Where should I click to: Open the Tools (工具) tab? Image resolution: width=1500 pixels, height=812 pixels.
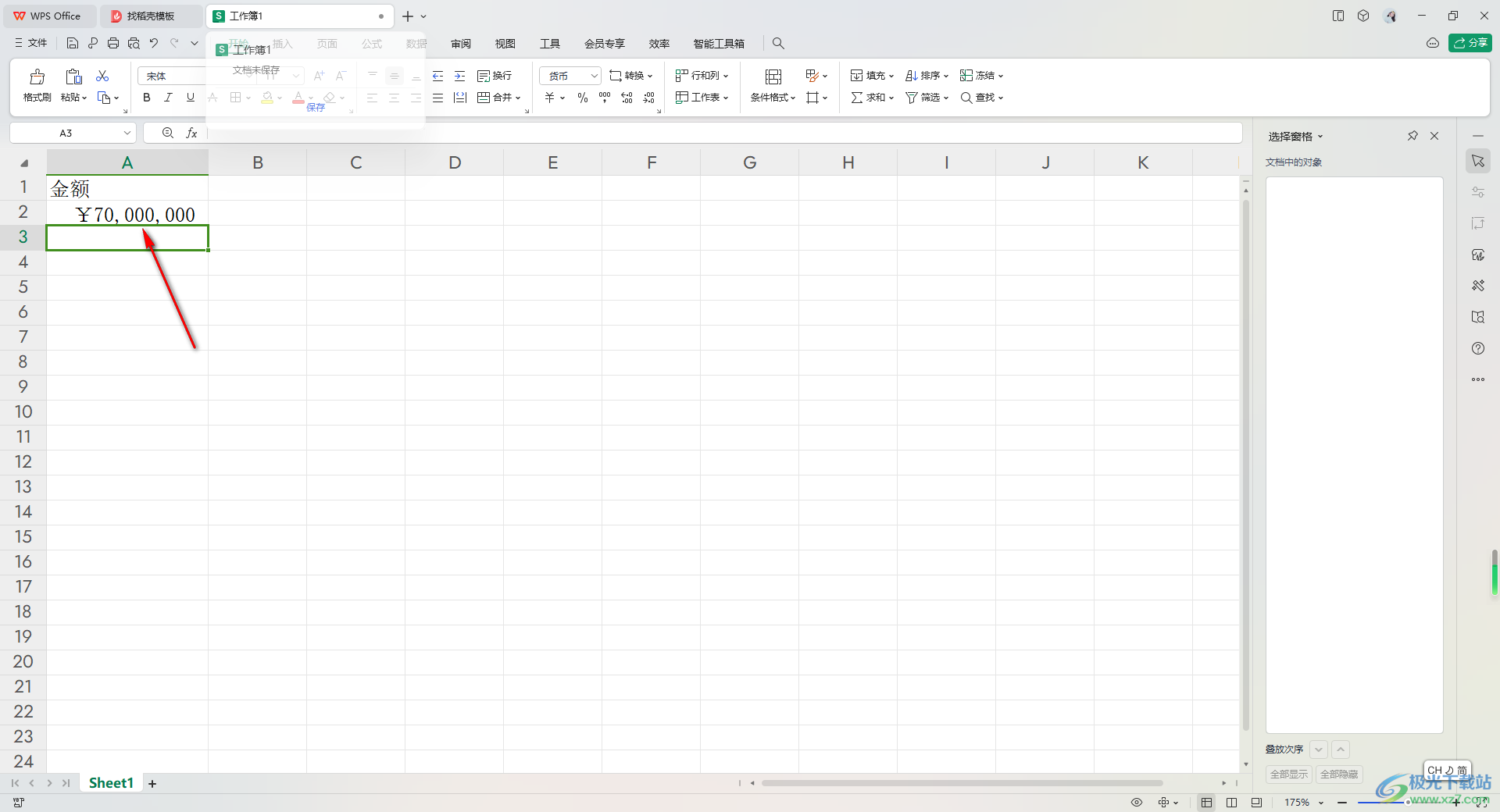550,44
